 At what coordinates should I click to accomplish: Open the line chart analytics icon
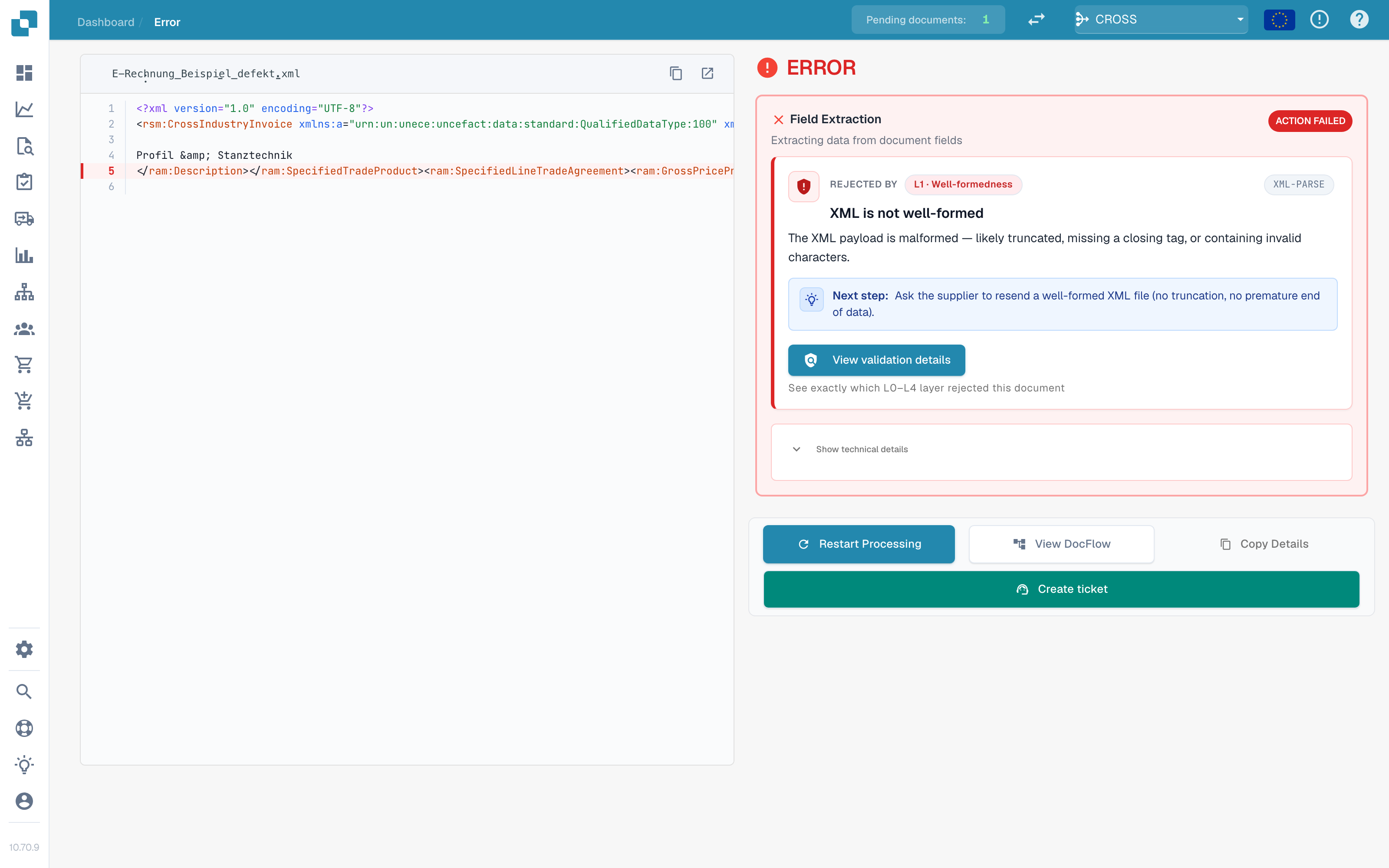24,109
